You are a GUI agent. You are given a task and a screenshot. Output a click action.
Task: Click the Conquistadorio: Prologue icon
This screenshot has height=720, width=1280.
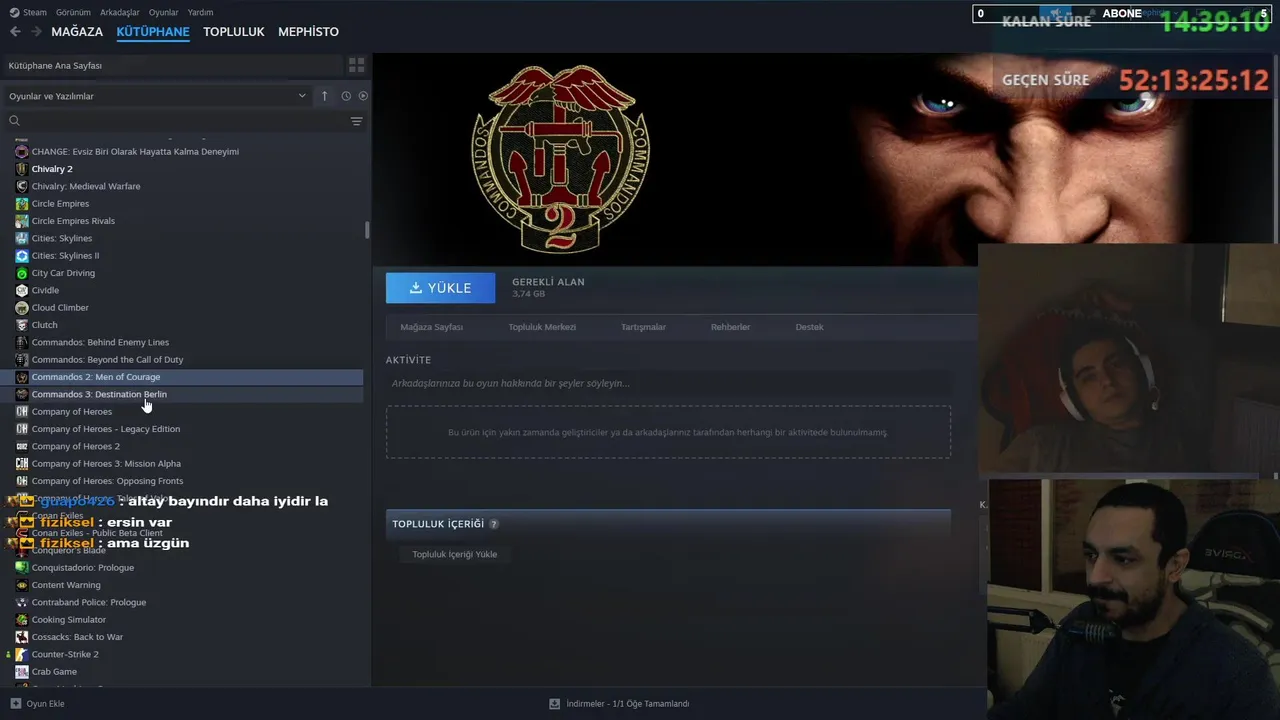tap(22, 568)
